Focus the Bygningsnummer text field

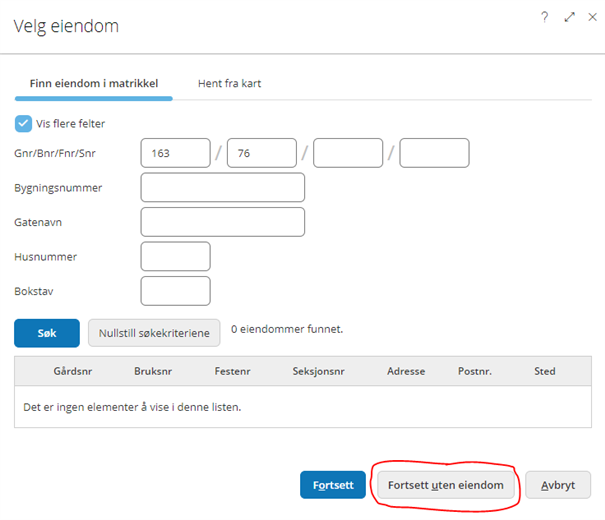(x=223, y=187)
